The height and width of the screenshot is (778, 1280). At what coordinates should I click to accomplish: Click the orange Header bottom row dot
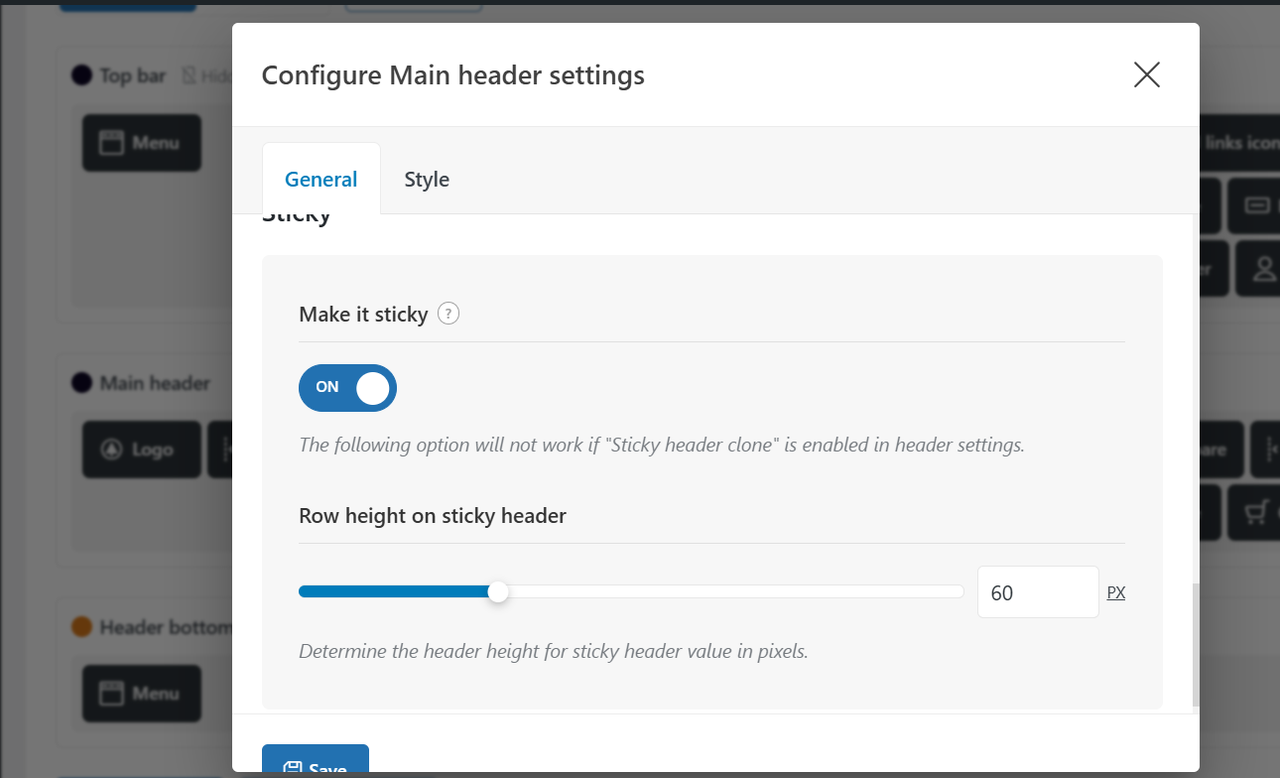82,627
